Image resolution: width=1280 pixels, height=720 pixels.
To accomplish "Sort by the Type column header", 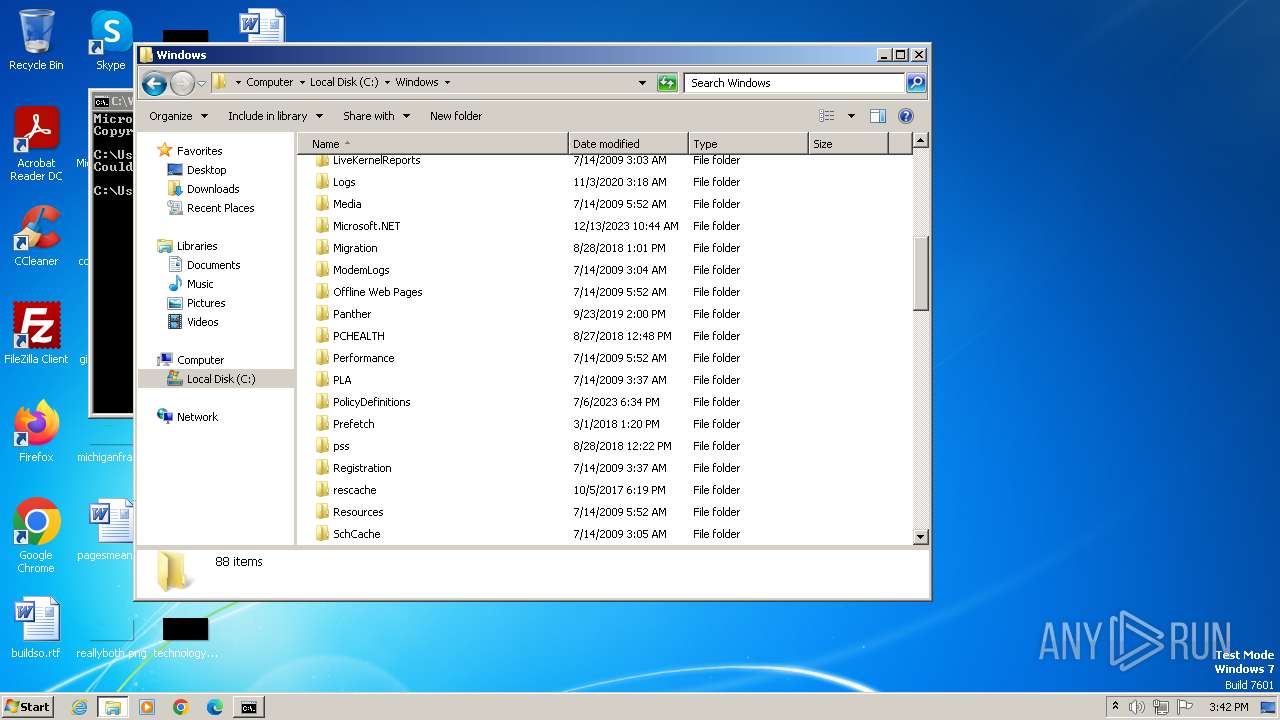I will [x=748, y=144].
